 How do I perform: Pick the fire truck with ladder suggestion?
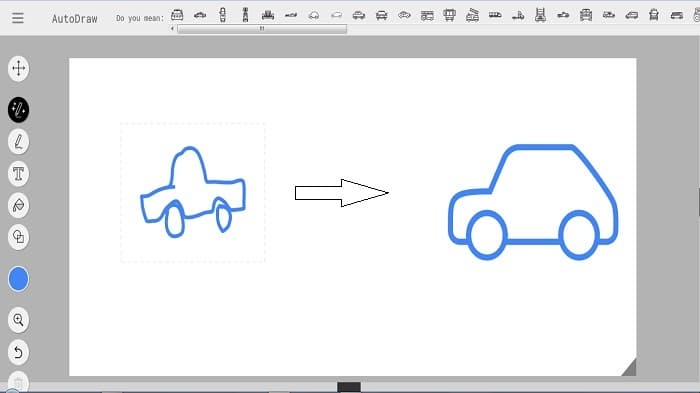472,16
